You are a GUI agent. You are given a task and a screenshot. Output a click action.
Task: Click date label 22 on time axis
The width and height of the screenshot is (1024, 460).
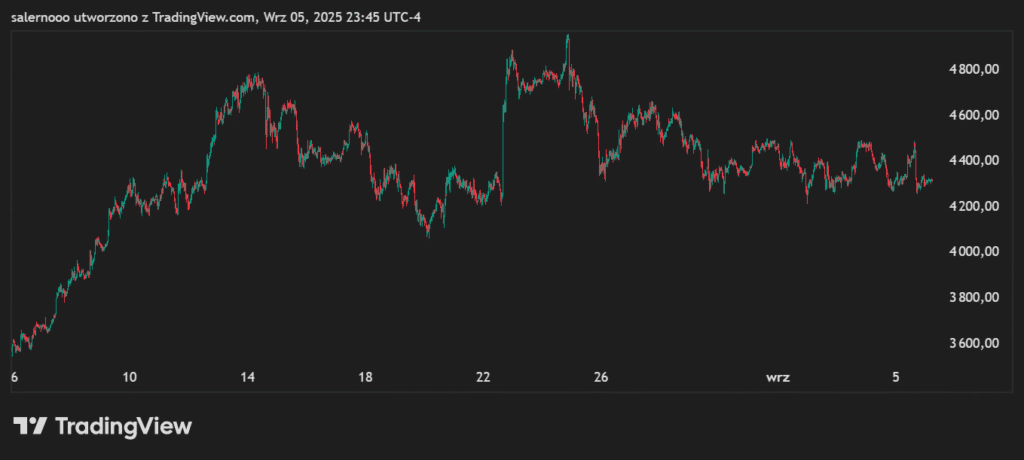(483, 377)
